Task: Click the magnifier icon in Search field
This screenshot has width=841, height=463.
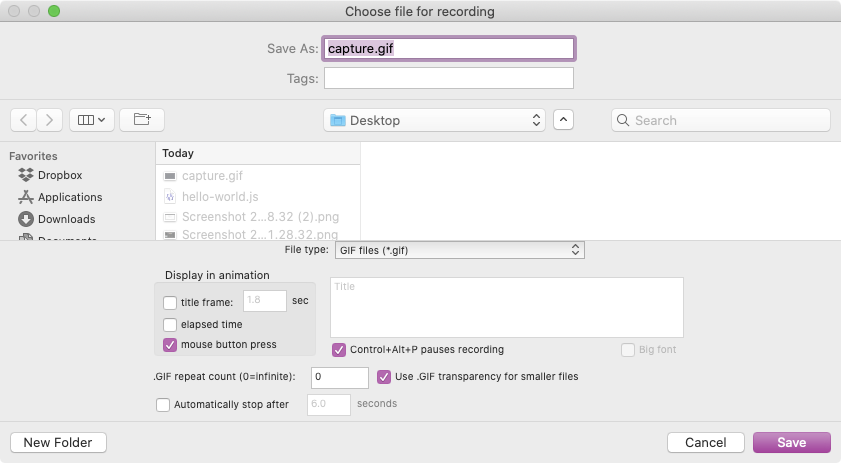Action: 623,120
